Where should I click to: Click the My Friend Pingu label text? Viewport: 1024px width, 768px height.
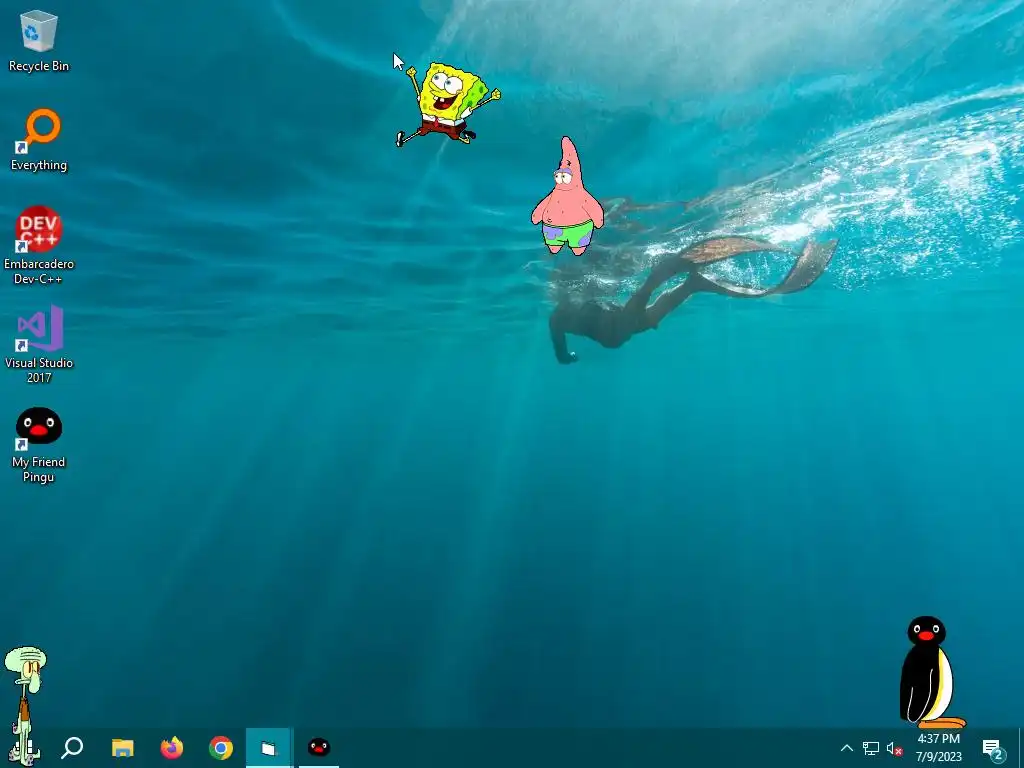39,469
